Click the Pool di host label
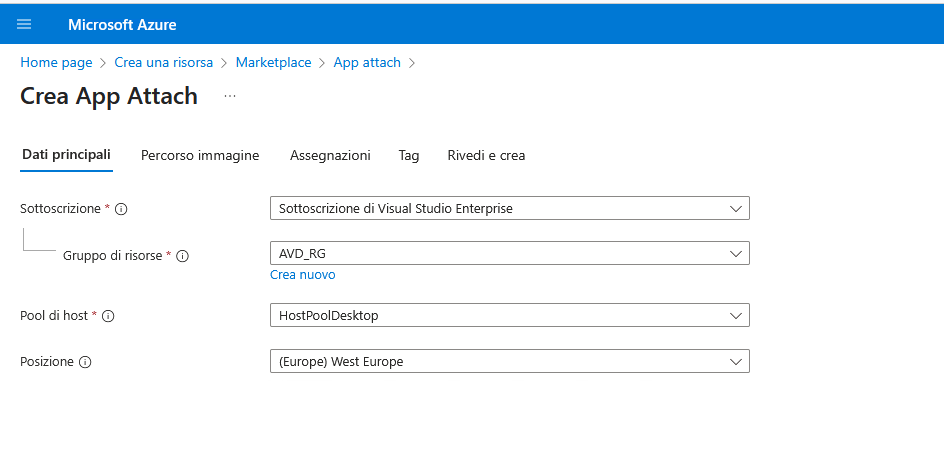The height and width of the screenshot is (459, 944). tap(54, 315)
